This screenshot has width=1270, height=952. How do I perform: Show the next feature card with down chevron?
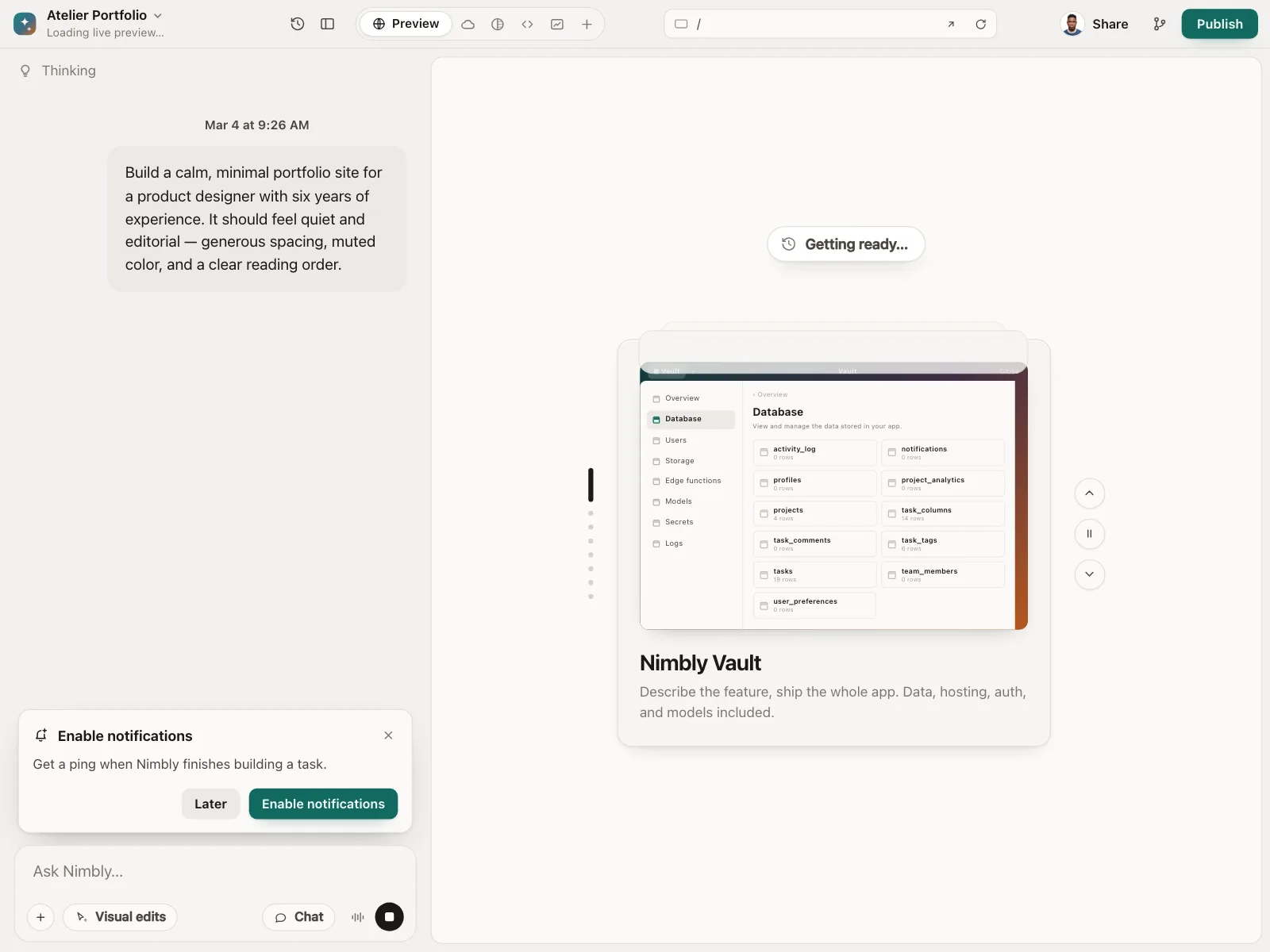[1090, 574]
